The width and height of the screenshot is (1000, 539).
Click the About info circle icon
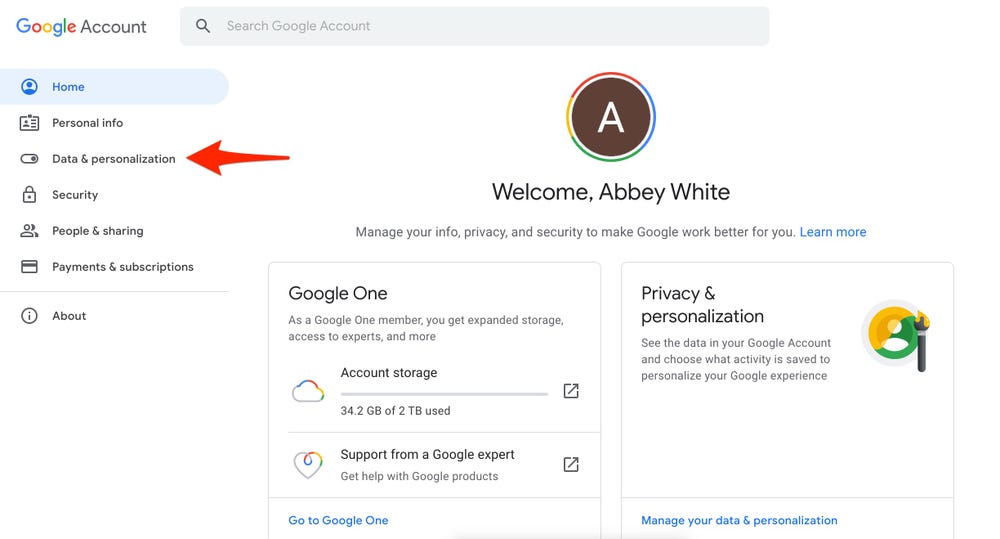[x=30, y=316]
